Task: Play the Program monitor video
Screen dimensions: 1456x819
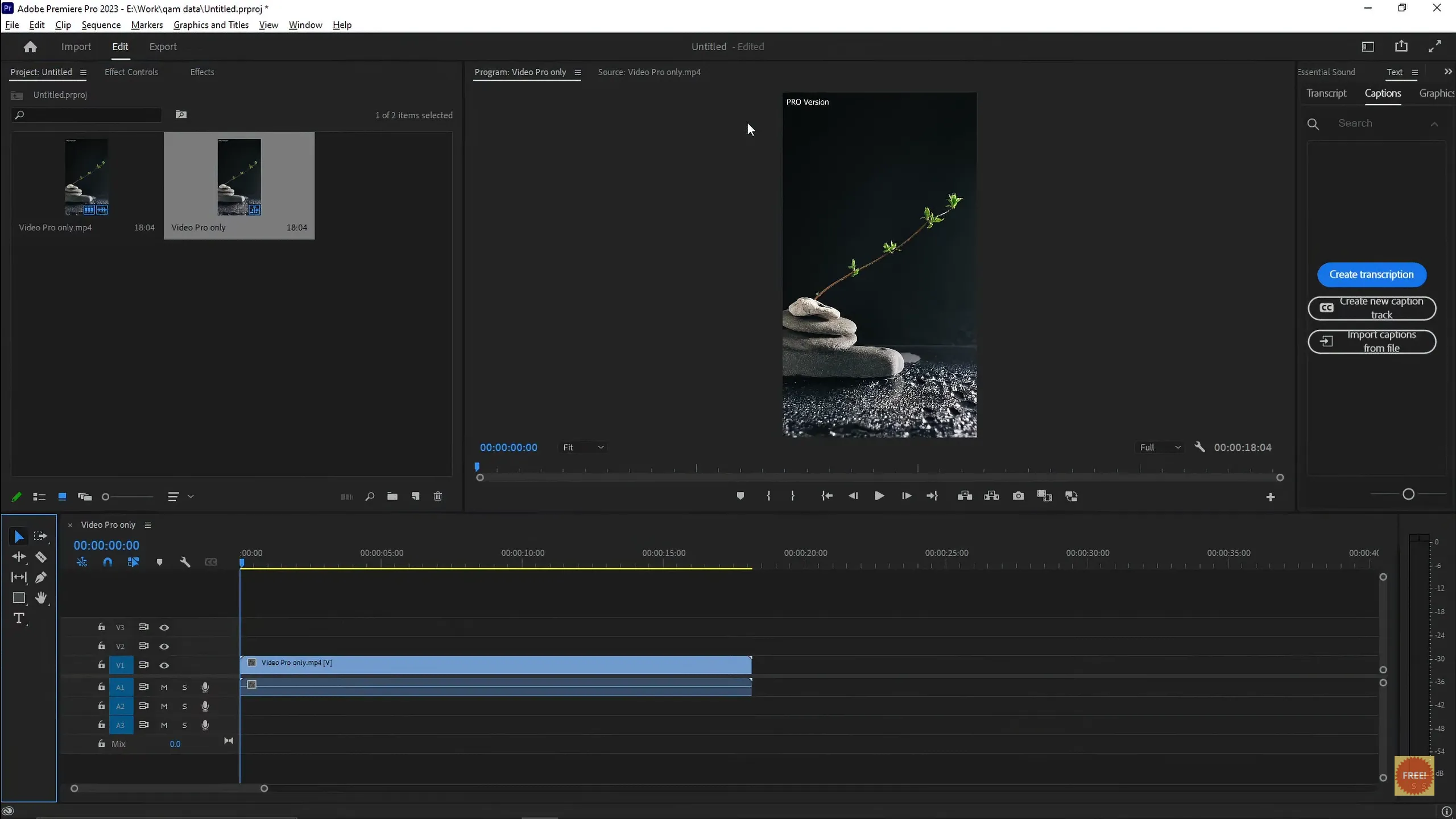Action: pyautogui.click(x=879, y=496)
